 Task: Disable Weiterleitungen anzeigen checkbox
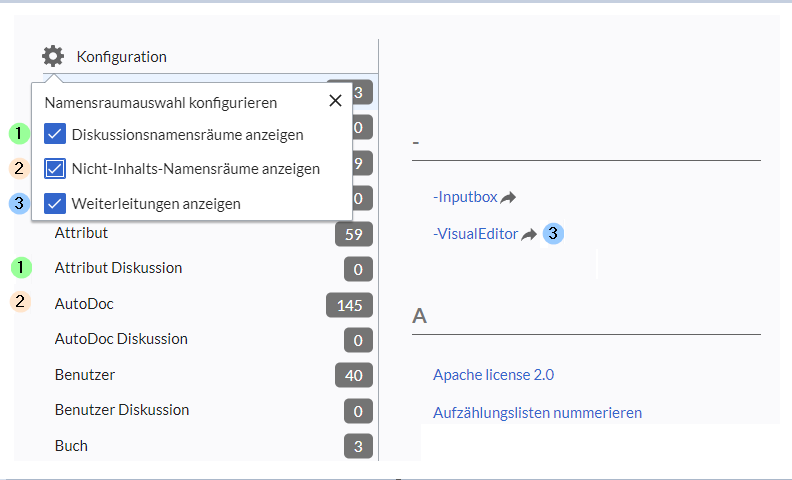pos(56,203)
